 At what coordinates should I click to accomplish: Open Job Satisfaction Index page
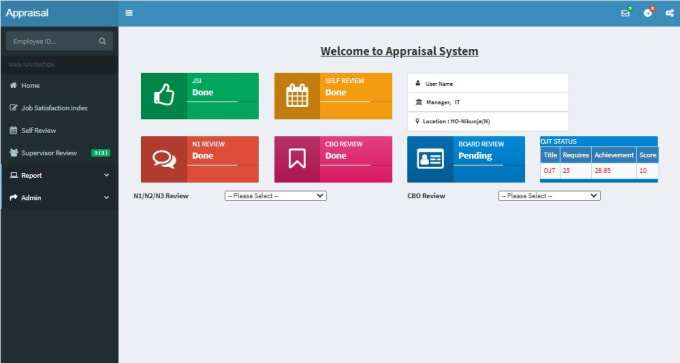pyautogui.click(x=59, y=108)
